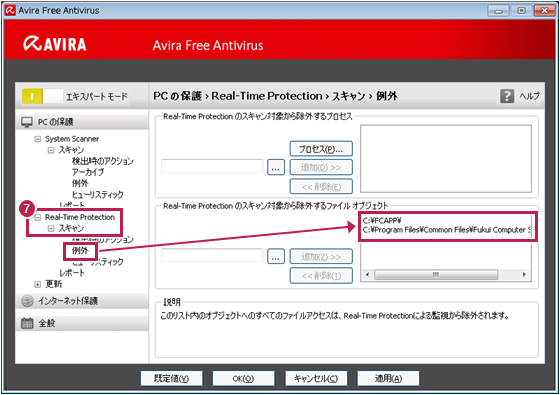
Task: Select System Scanner in the tree
Action: [72, 139]
